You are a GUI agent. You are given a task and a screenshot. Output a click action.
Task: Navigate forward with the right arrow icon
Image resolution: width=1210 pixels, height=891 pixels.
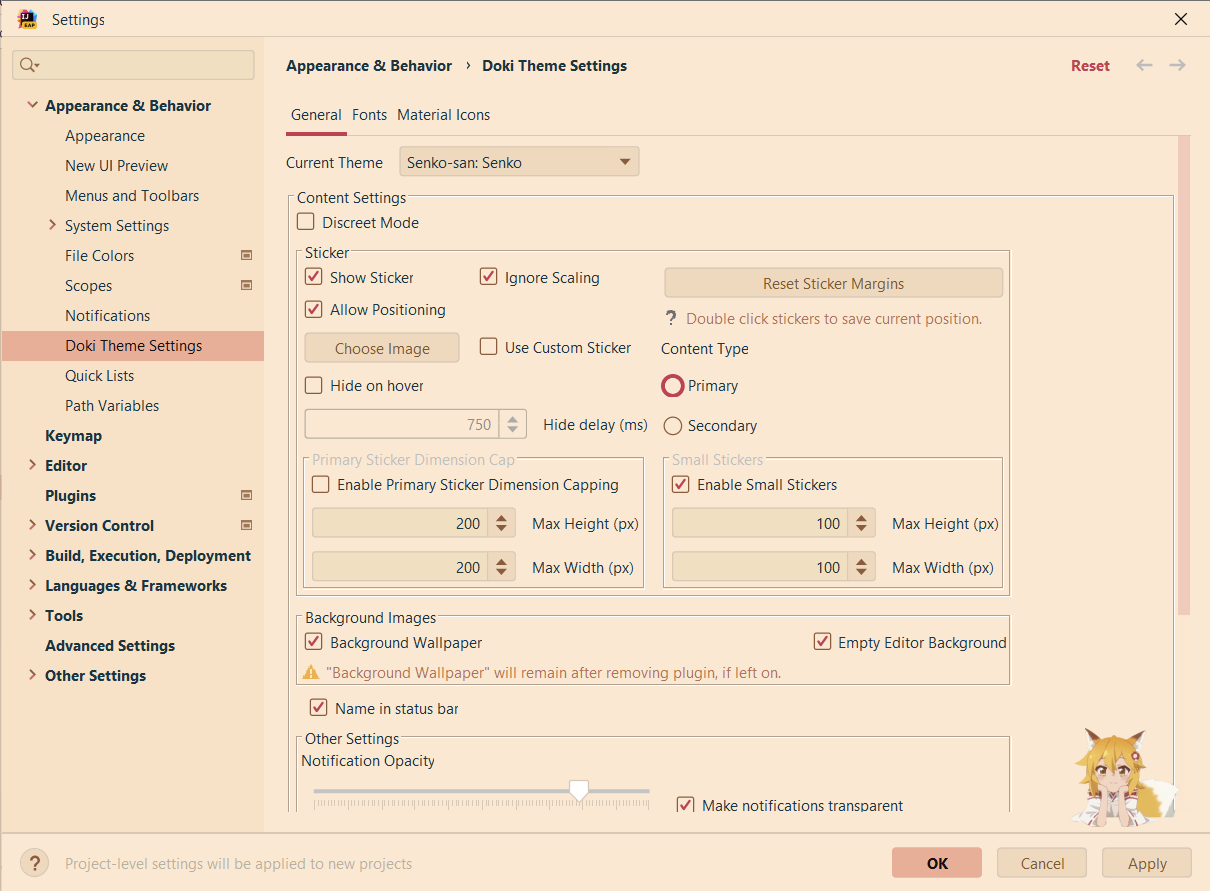point(1177,64)
